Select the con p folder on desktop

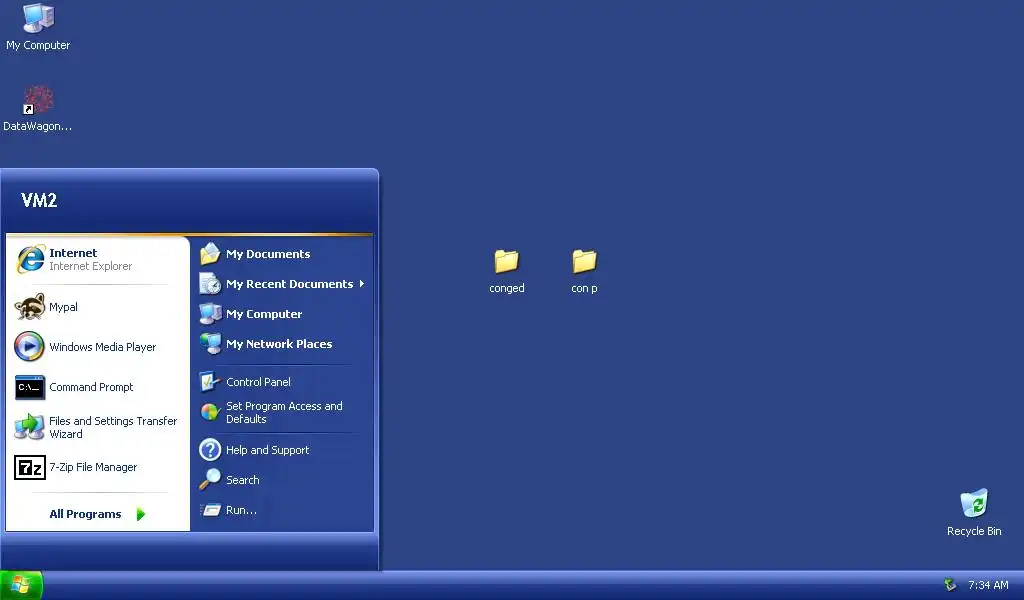coord(584,261)
